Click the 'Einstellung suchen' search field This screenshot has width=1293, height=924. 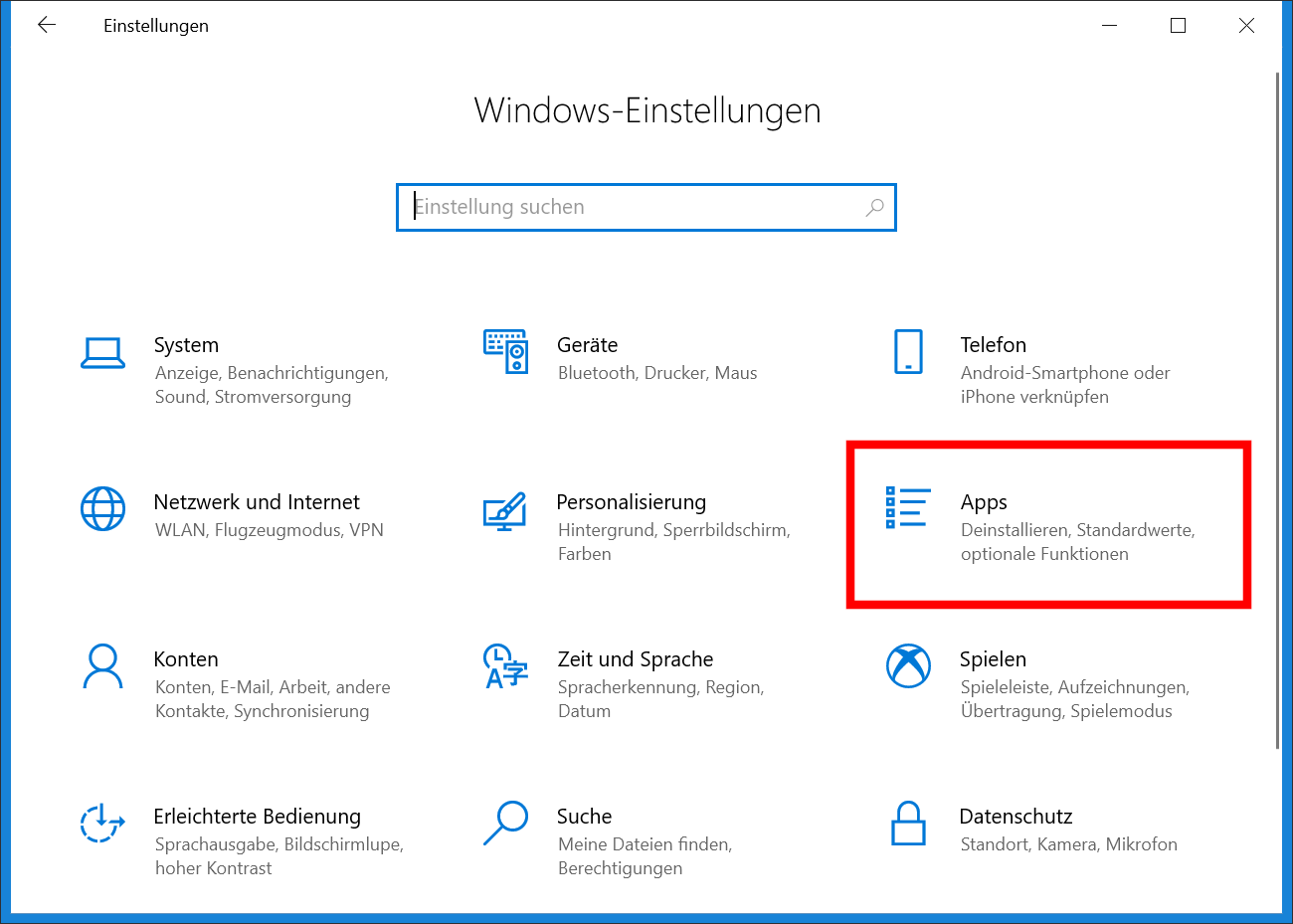637,207
